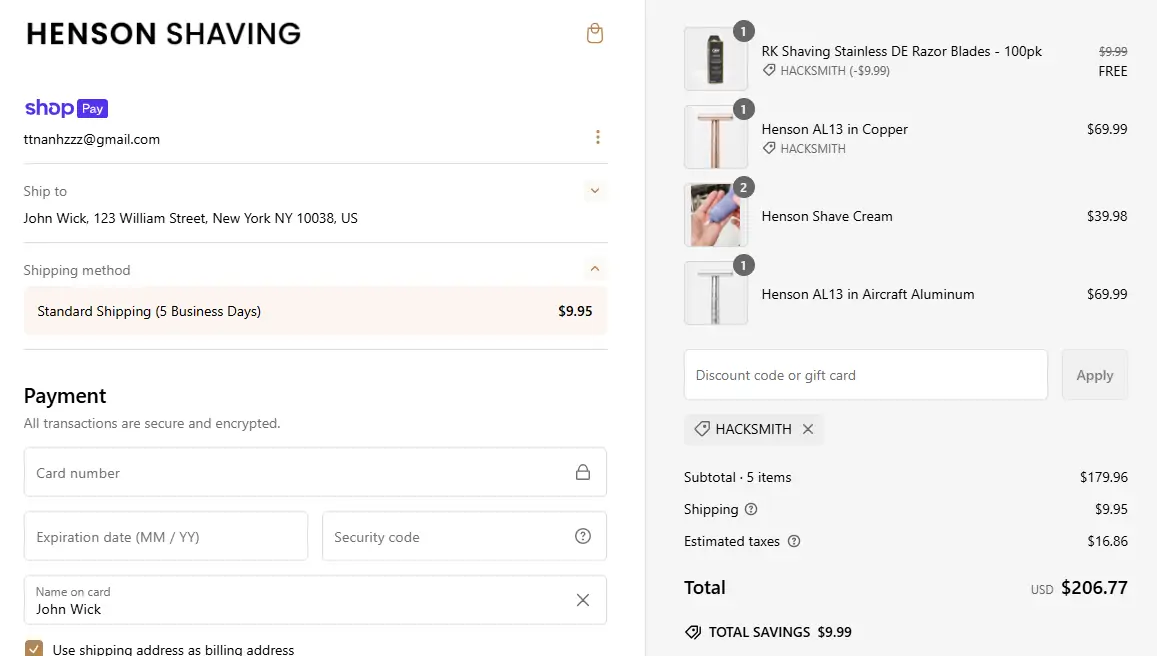Click the help icon next to Security code
Viewport: 1157px width, 656px height.
pos(583,536)
